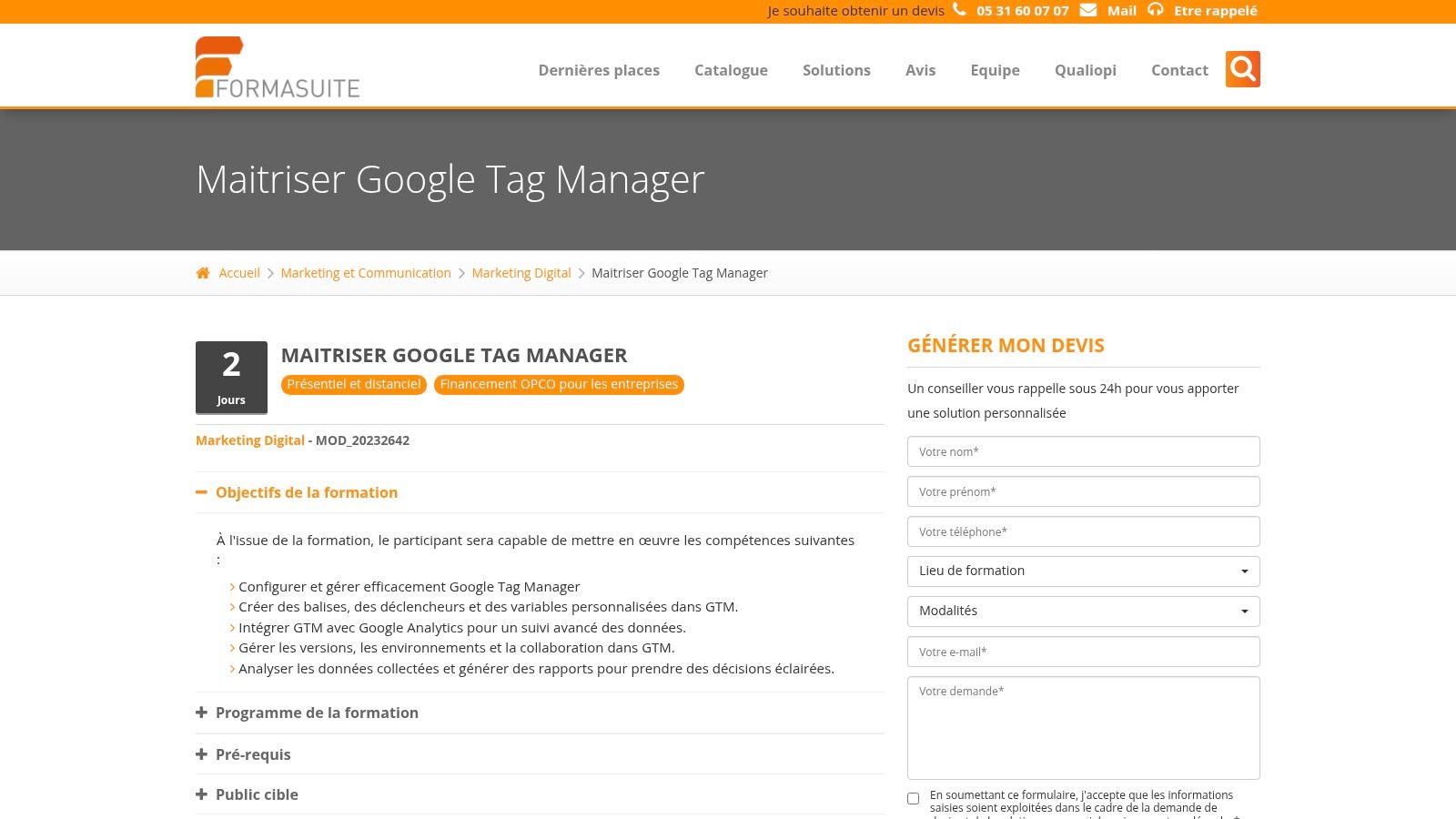Screen dimensions: 1456x819
Task: Open the Modalités dropdown
Action: [x=1084, y=612]
